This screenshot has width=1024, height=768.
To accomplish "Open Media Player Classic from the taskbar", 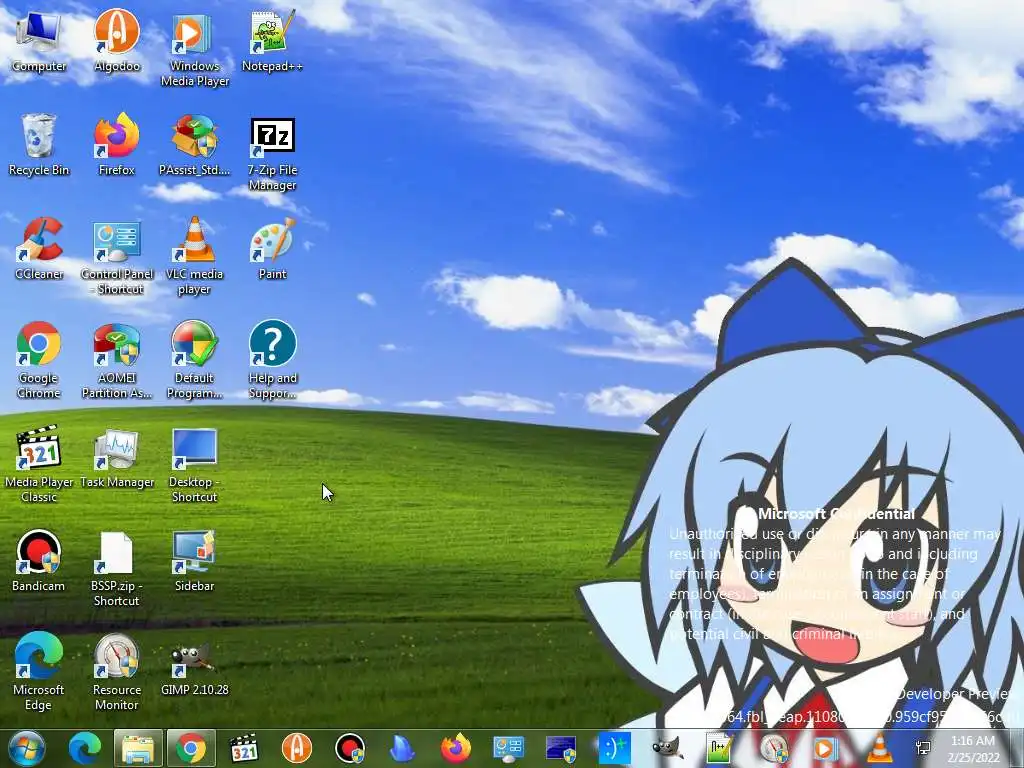I will [x=244, y=748].
